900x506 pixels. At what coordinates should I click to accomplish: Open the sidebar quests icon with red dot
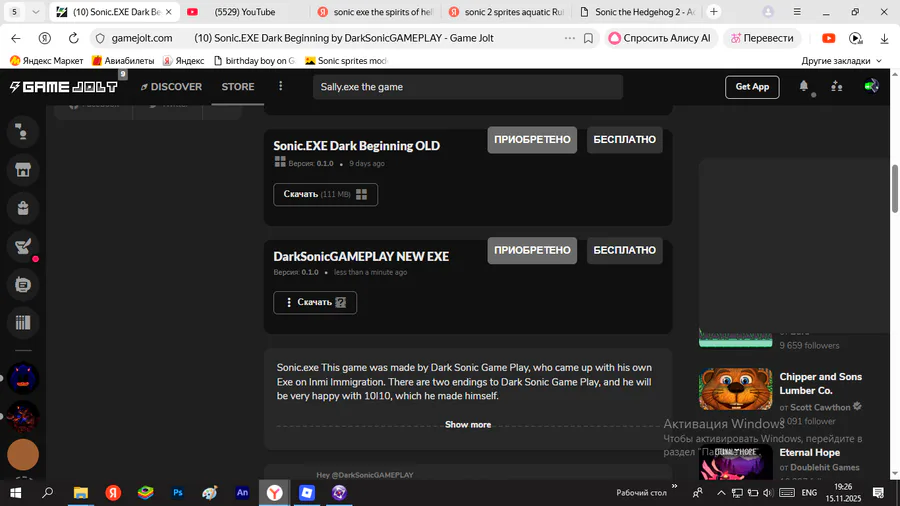coord(23,247)
